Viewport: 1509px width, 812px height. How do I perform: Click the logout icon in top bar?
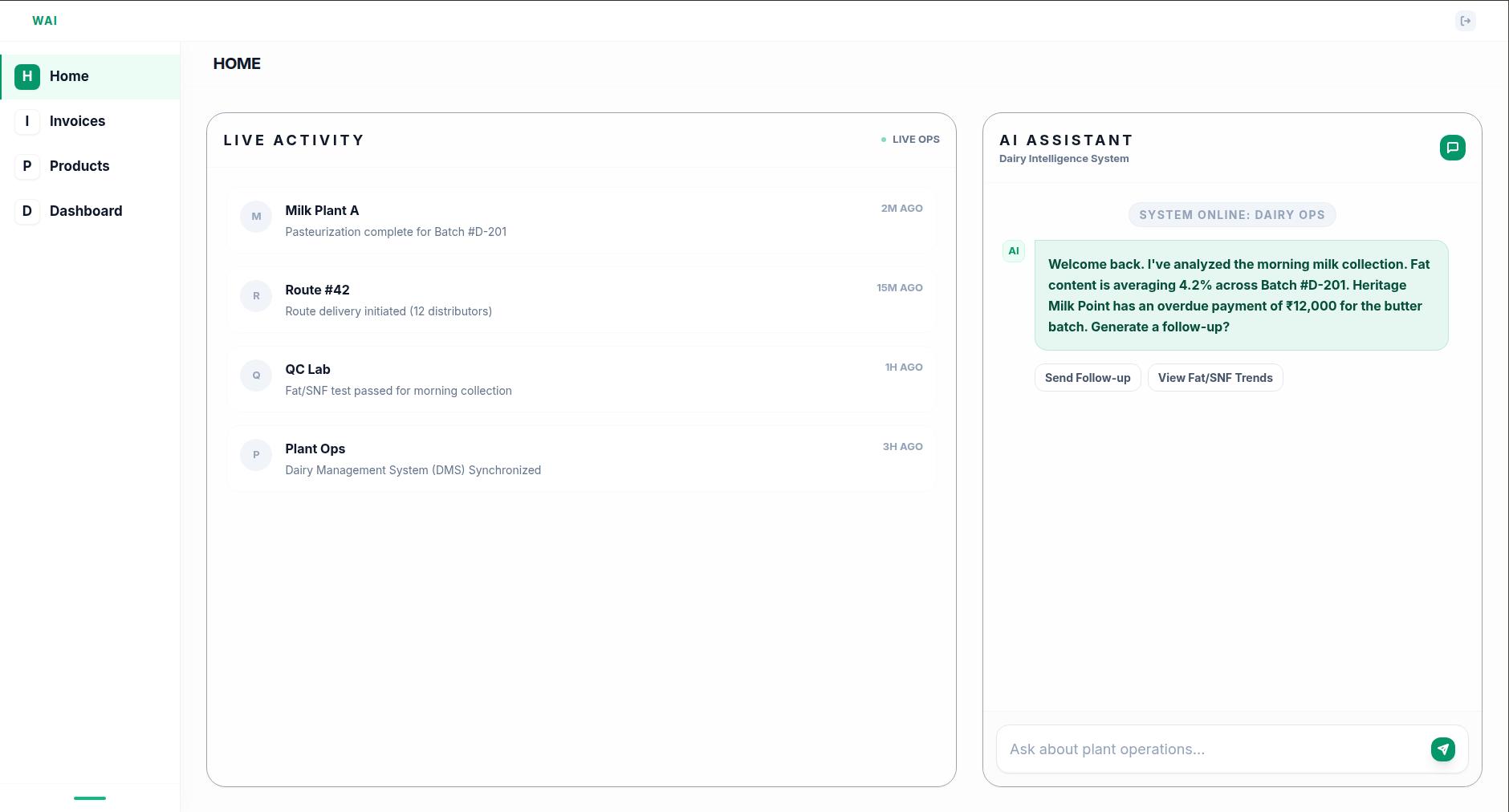click(1466, 21)
